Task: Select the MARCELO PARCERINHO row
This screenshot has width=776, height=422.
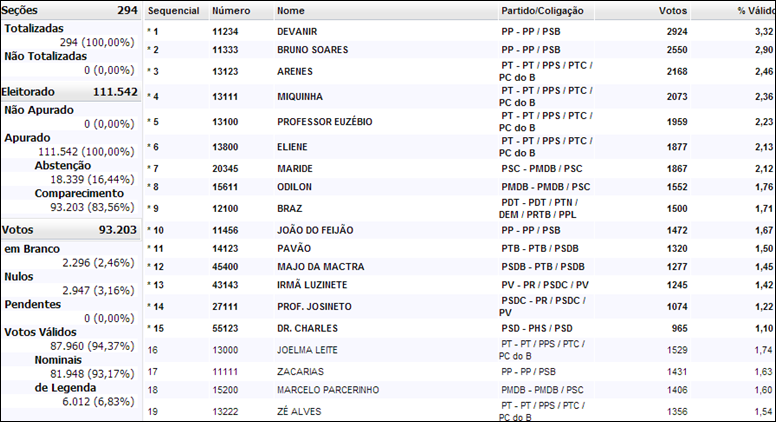Action: [460, 390]
